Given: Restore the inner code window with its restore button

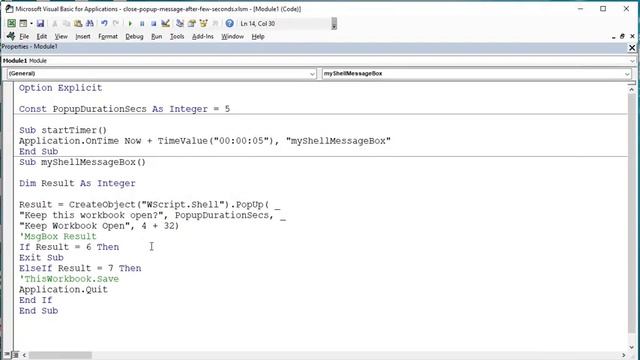Looking at the screenshot, I should point(622,36).
